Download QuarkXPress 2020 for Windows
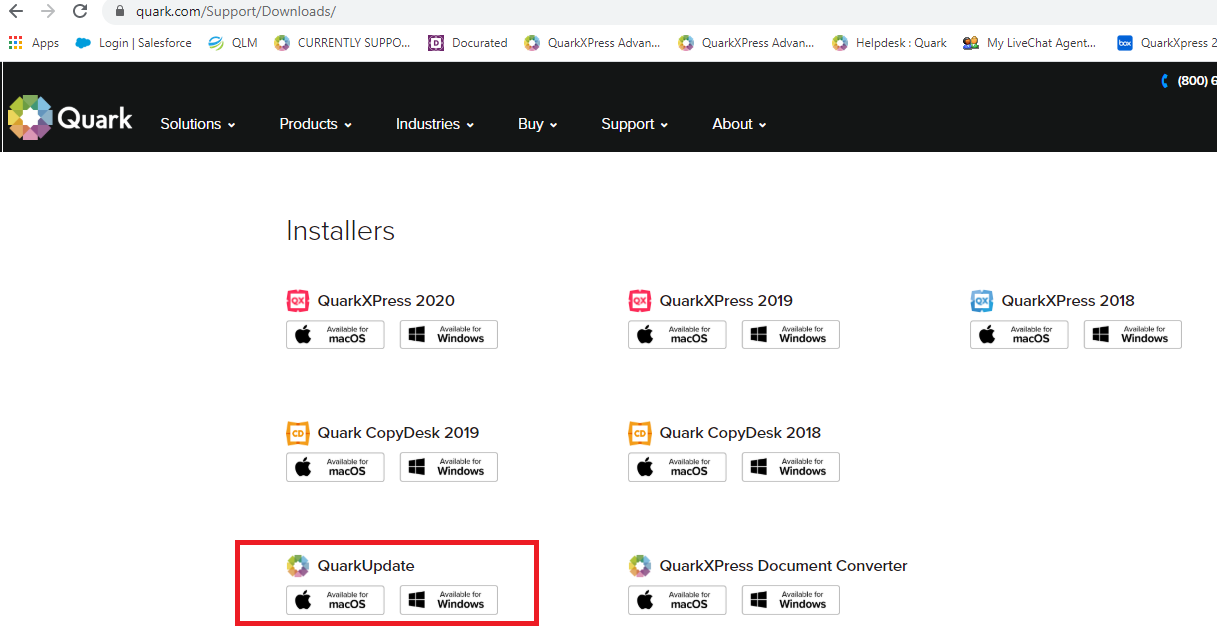The width and height of the screenshot is (1217, 627). click(449, 335)
